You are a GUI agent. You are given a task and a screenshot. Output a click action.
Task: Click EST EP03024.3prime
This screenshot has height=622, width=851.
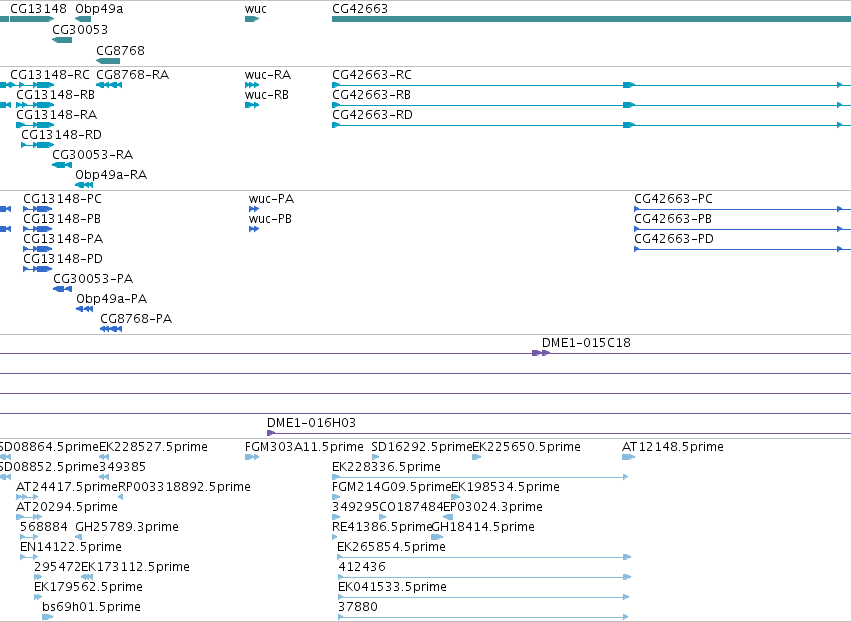(x=493, y=507)
